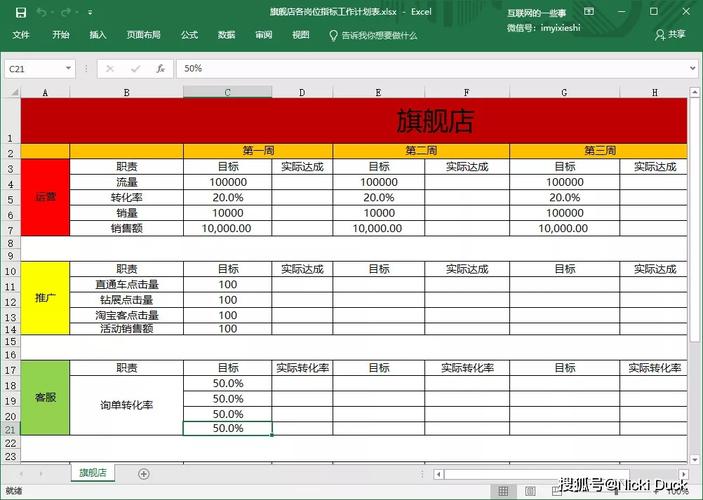The image size is (703, 500).
Task: Click the 旗舰店 title cell
Action: point(354,121)
